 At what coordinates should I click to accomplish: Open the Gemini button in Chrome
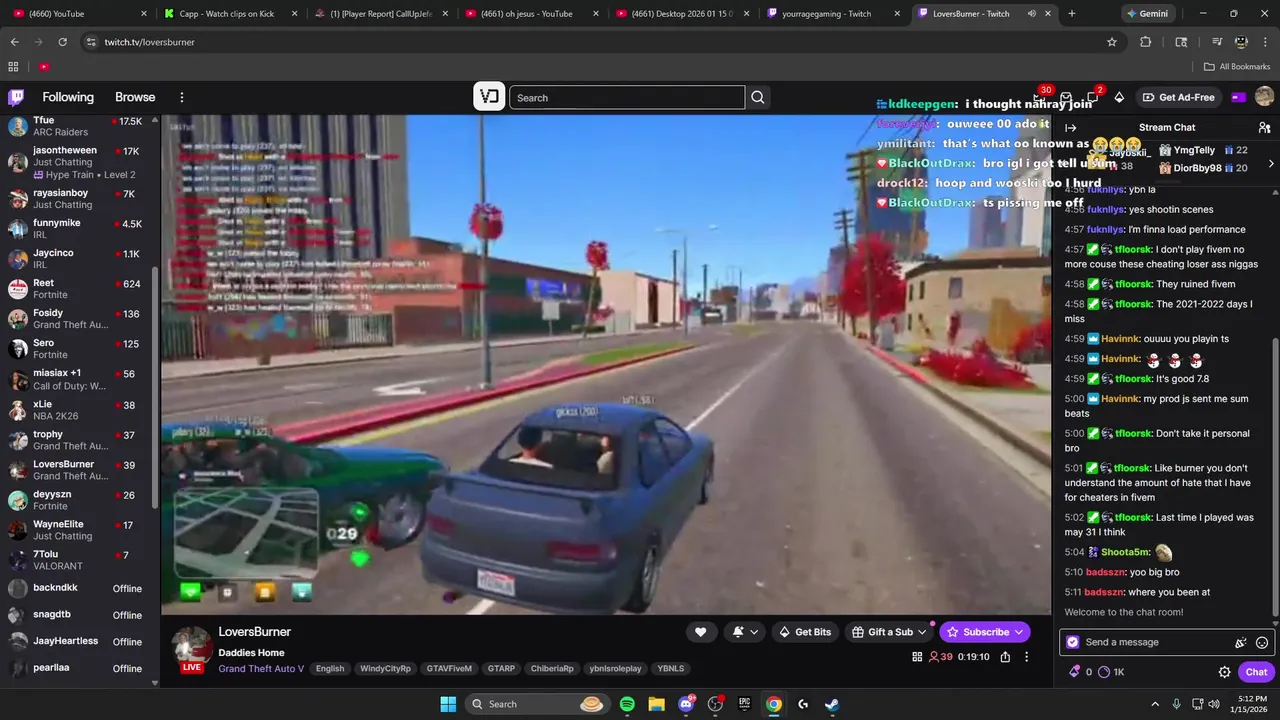pos(1146,14)
